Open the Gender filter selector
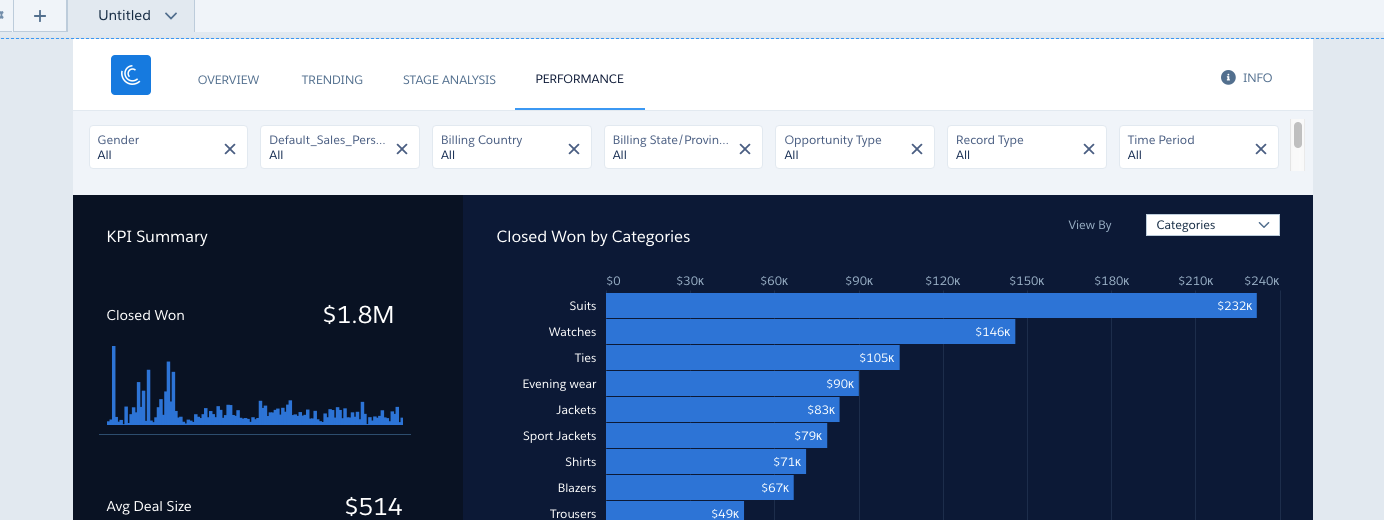 coord(155,147)
